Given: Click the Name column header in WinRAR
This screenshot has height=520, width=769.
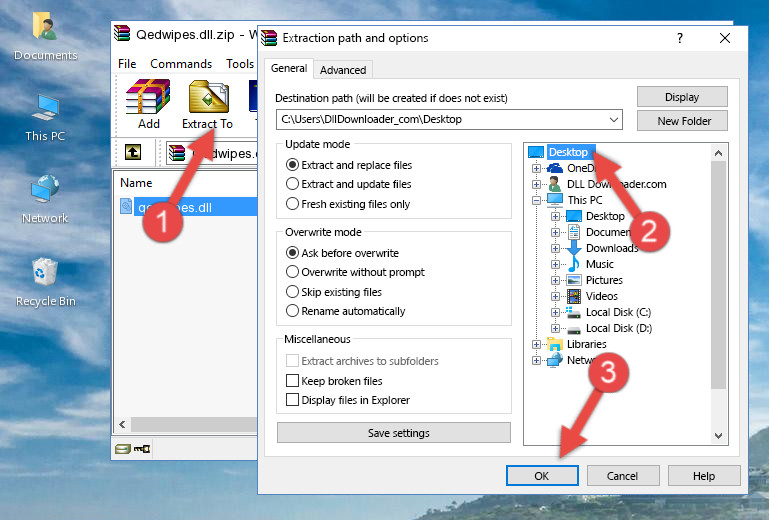Looking at the screenshot, I should pyautogui.click(x=136, y=183).
